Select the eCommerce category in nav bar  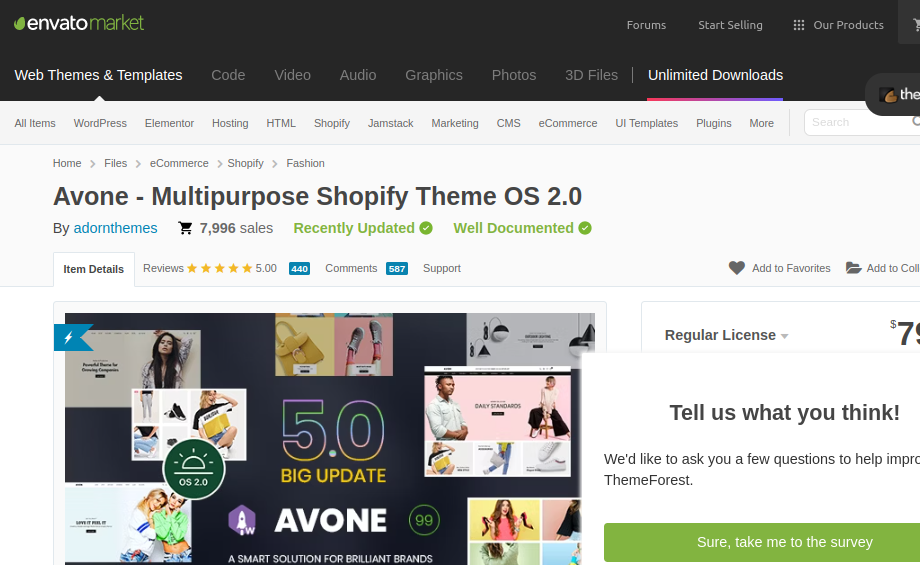tap(567, 123)
